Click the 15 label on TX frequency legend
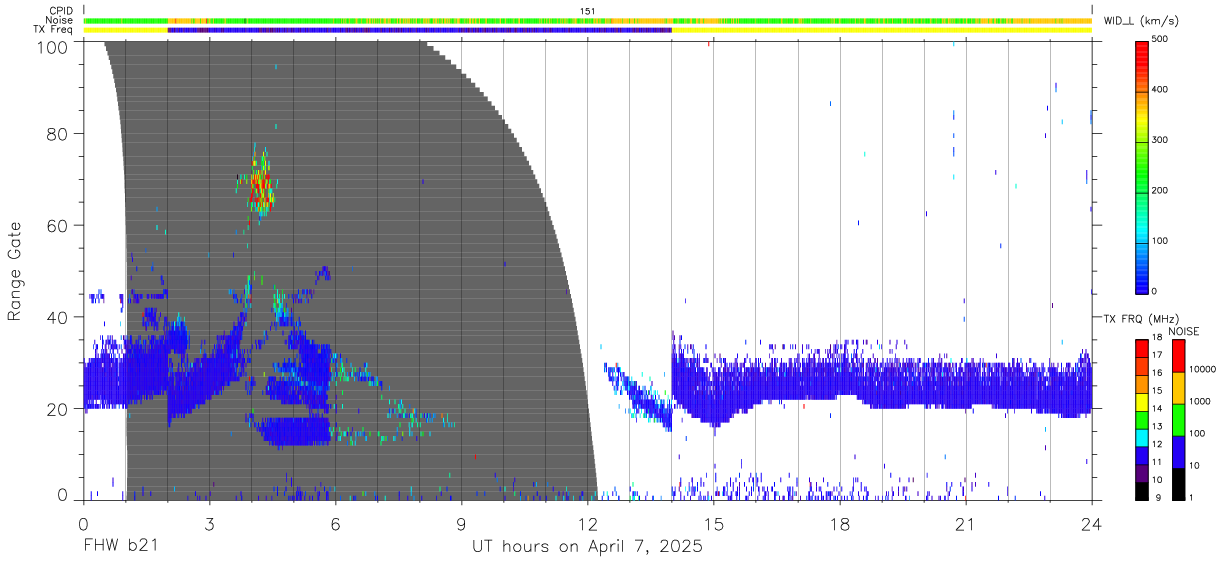This screenshot has width=1228, height=567. click(1157, 390)
